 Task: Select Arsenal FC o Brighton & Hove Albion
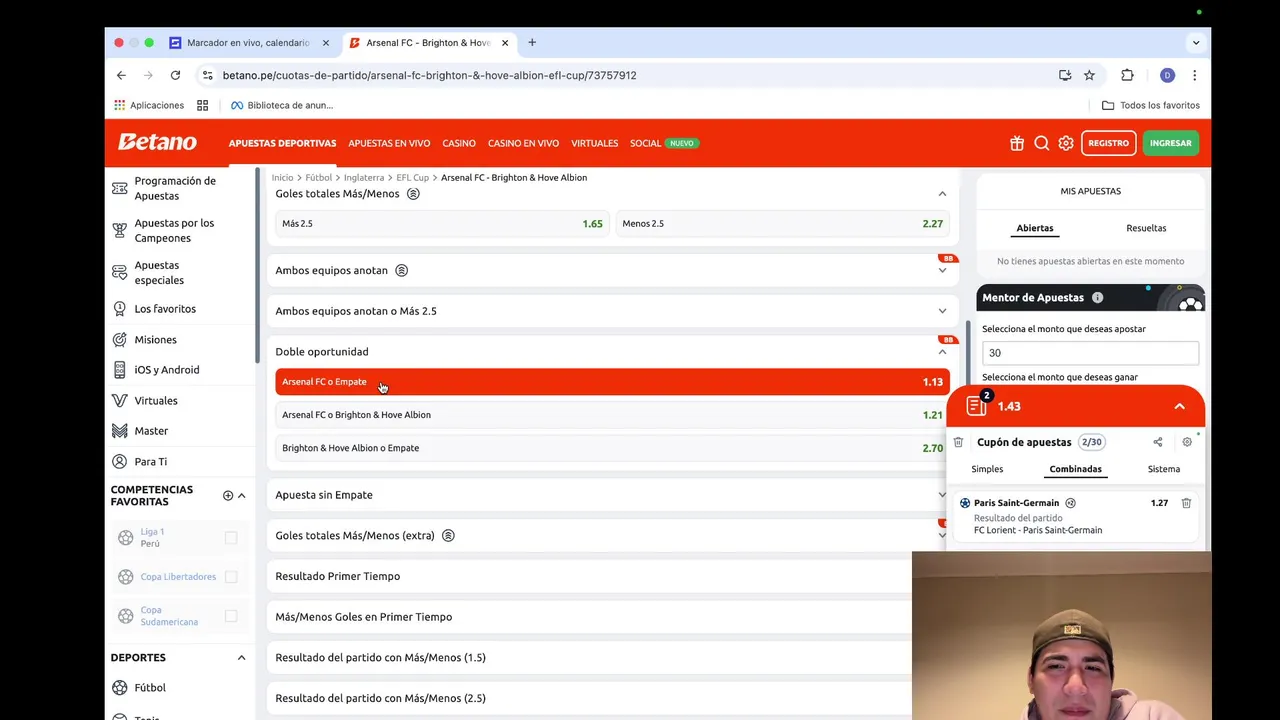click(x=612, y=415)
